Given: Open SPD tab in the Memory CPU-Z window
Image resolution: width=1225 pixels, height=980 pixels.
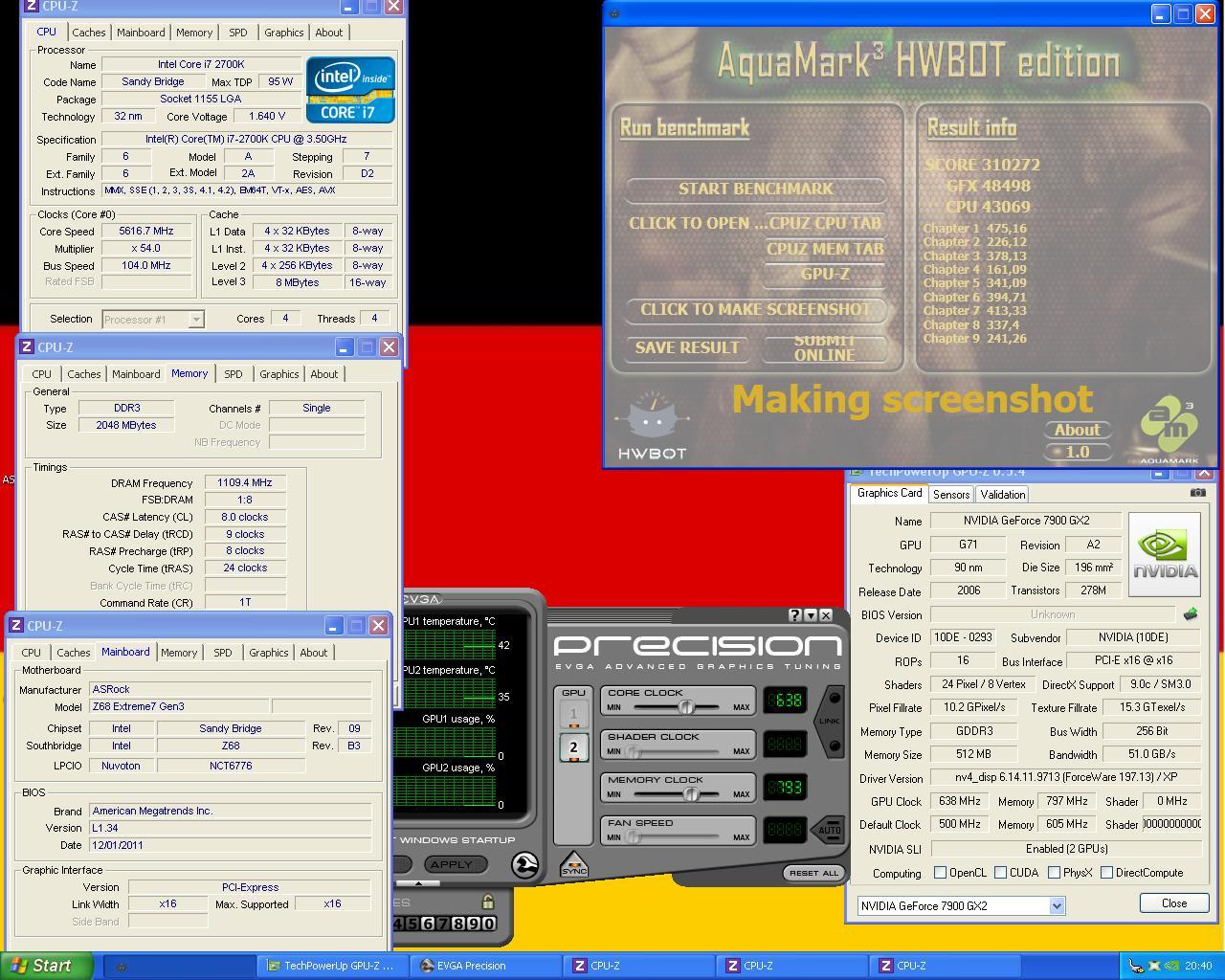Looking at the screenshot, I should tap(233, 374).
